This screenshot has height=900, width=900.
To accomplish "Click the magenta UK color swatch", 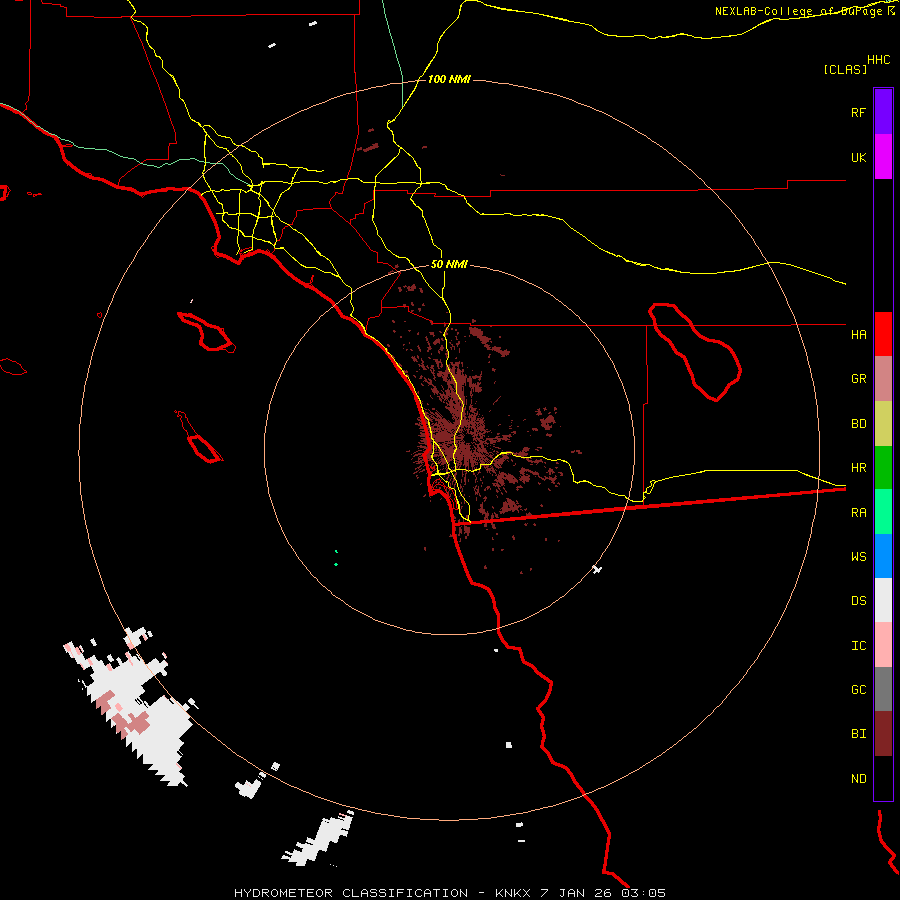I will point(883,157).
